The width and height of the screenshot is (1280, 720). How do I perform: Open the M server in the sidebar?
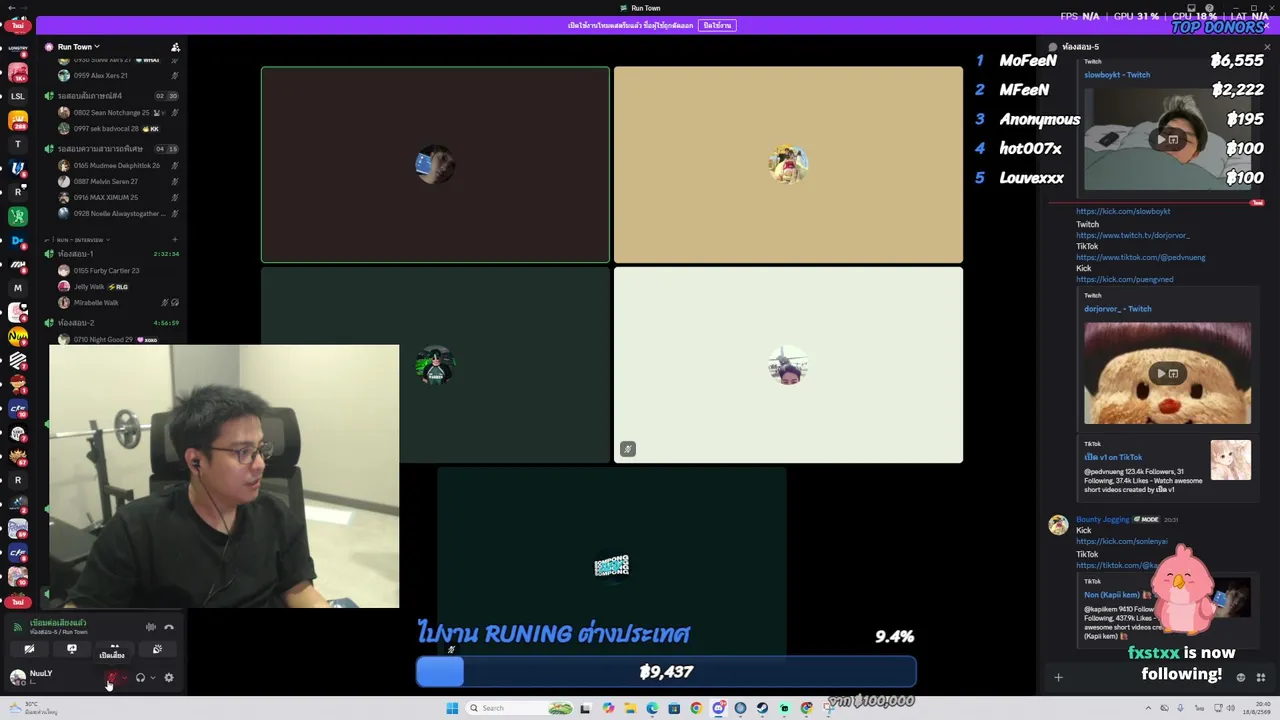(x=18, y=288)
